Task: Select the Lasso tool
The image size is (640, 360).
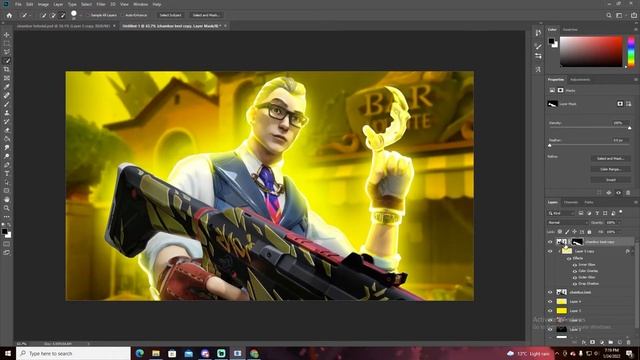Action: [x=7, y=52]
